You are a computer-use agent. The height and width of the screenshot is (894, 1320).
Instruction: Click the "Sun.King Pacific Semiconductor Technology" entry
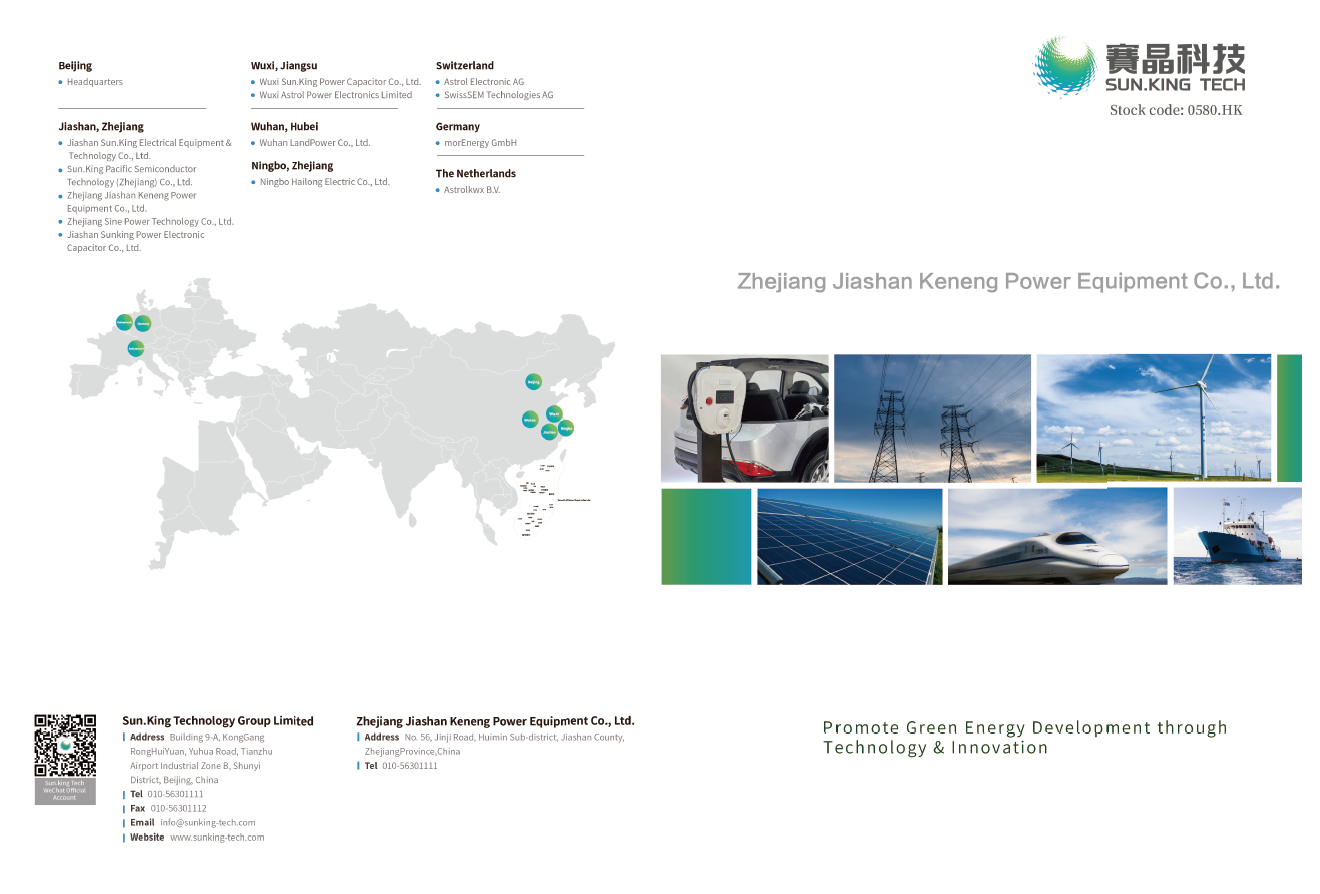pos(132,176)
